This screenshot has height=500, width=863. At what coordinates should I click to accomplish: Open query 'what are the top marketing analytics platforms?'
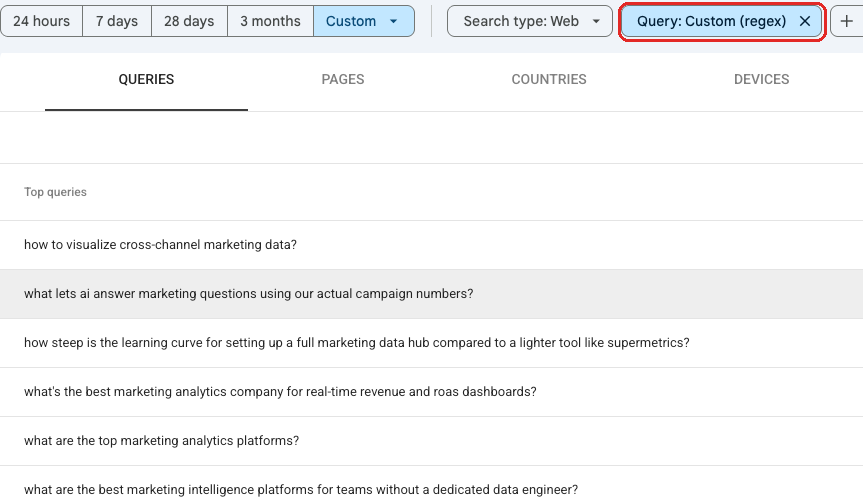point(432,441)
